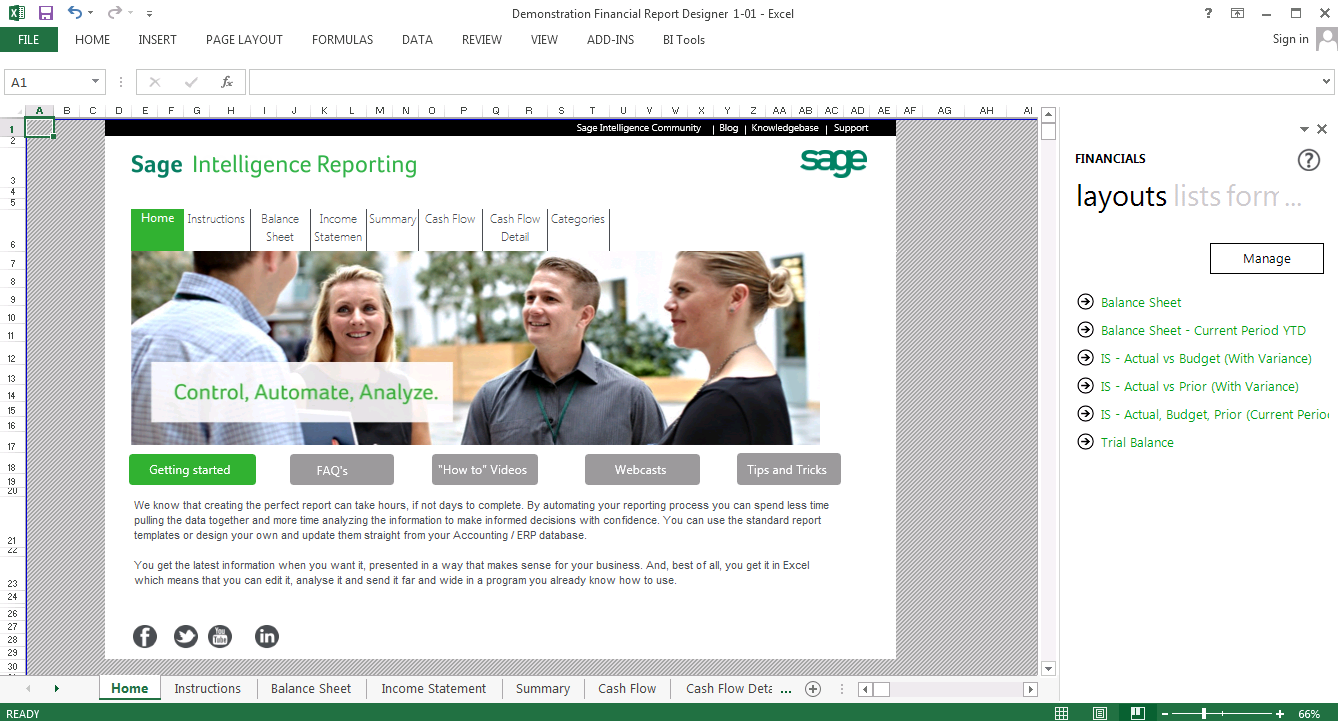Switch to Page Layout view icon
The width and height of the screenshot is (1338, 721).
1100,713
